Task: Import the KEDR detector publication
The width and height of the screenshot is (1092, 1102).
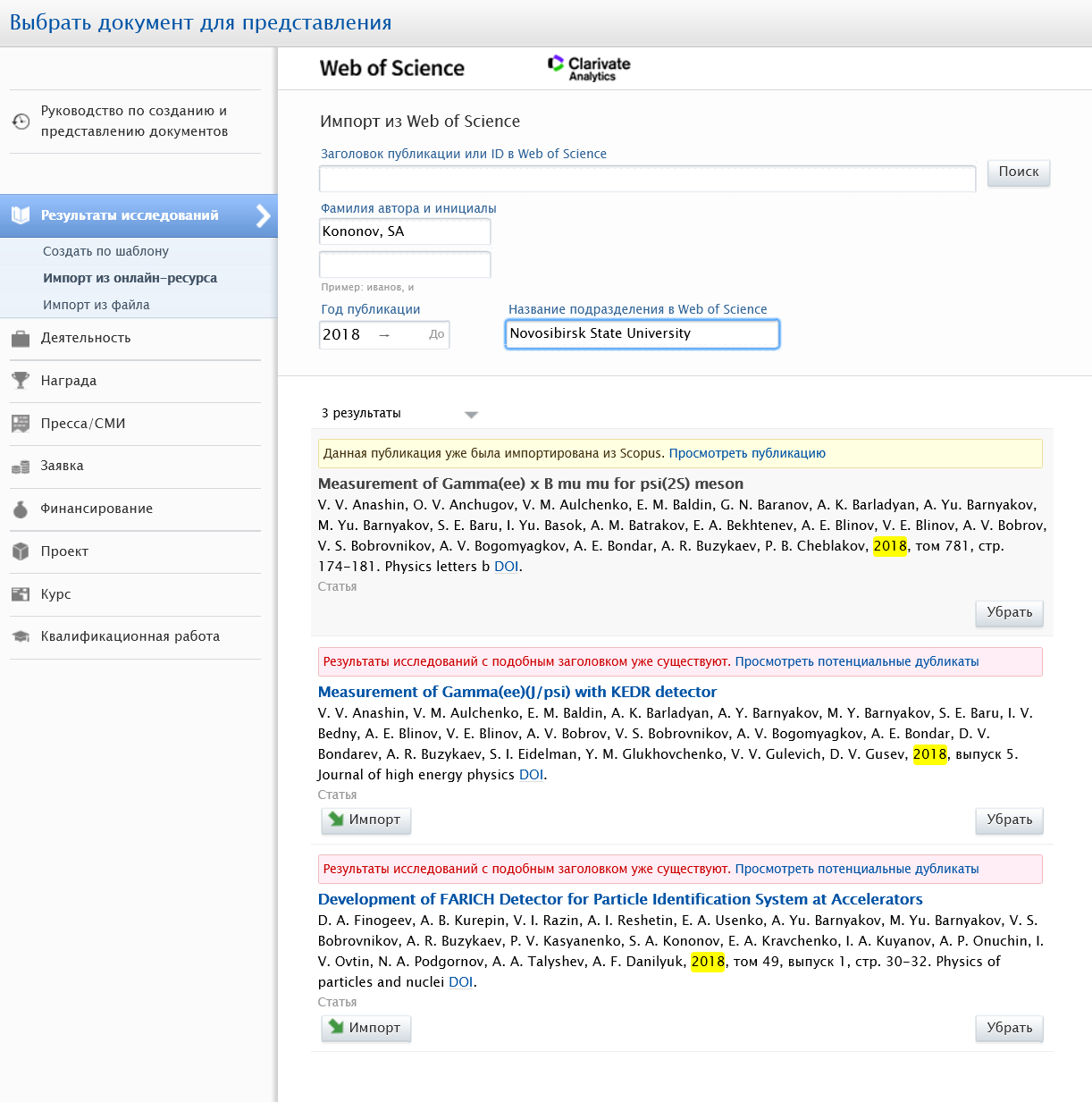Action: (x=366, y=820)
